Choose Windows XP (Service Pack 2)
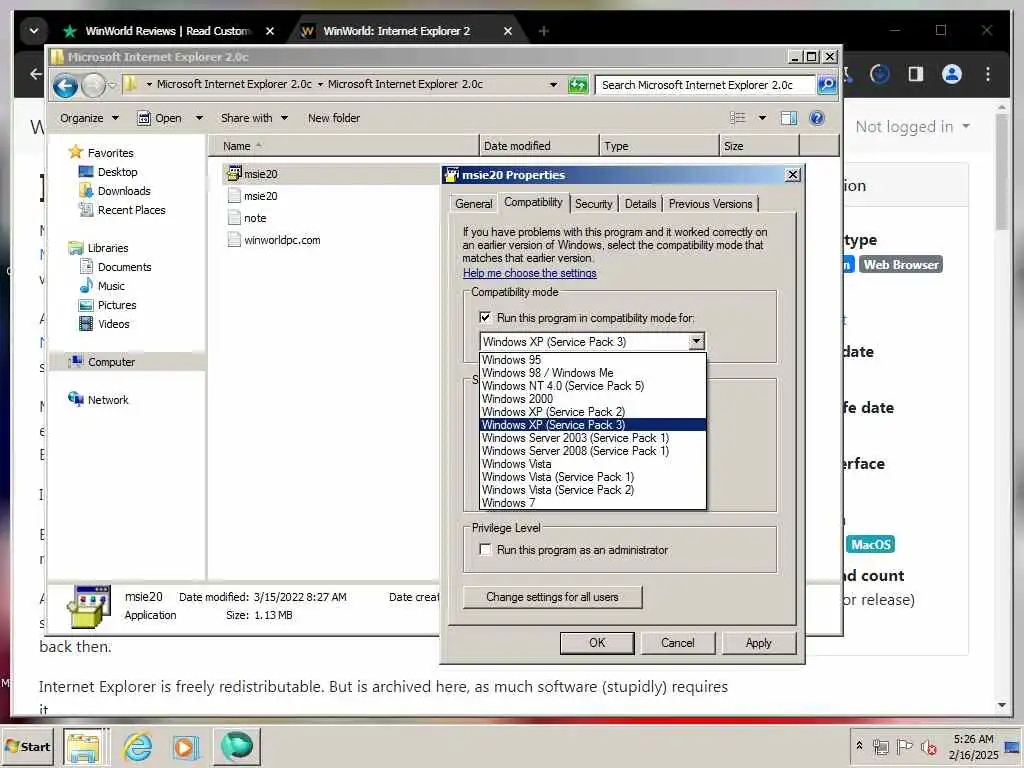Image resolution: width=1024 pixels, height=768 pixels. (x=593, y=412)
